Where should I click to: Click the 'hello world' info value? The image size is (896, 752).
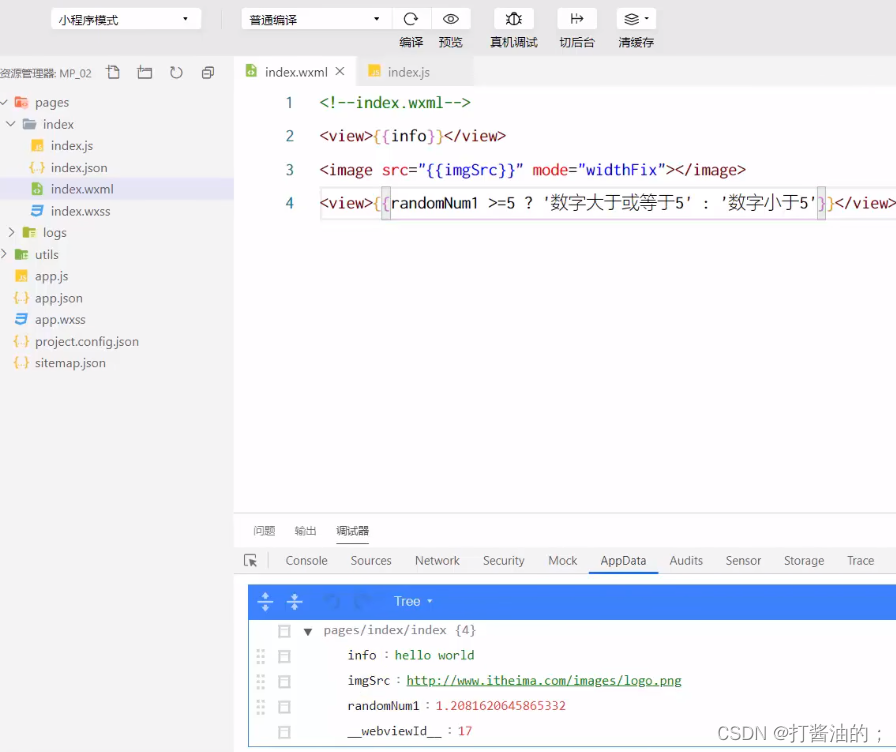(x=434, y=655)
